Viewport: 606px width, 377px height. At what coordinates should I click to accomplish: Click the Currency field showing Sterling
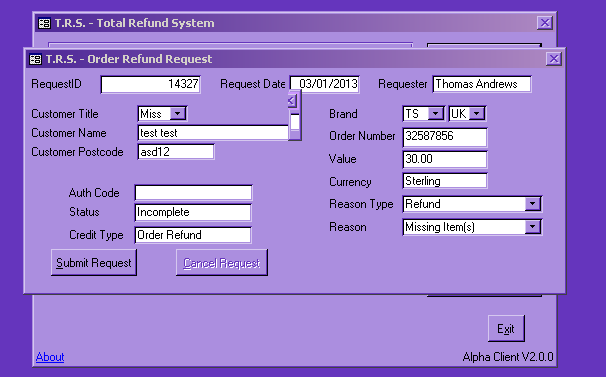(x=445, y=181)
